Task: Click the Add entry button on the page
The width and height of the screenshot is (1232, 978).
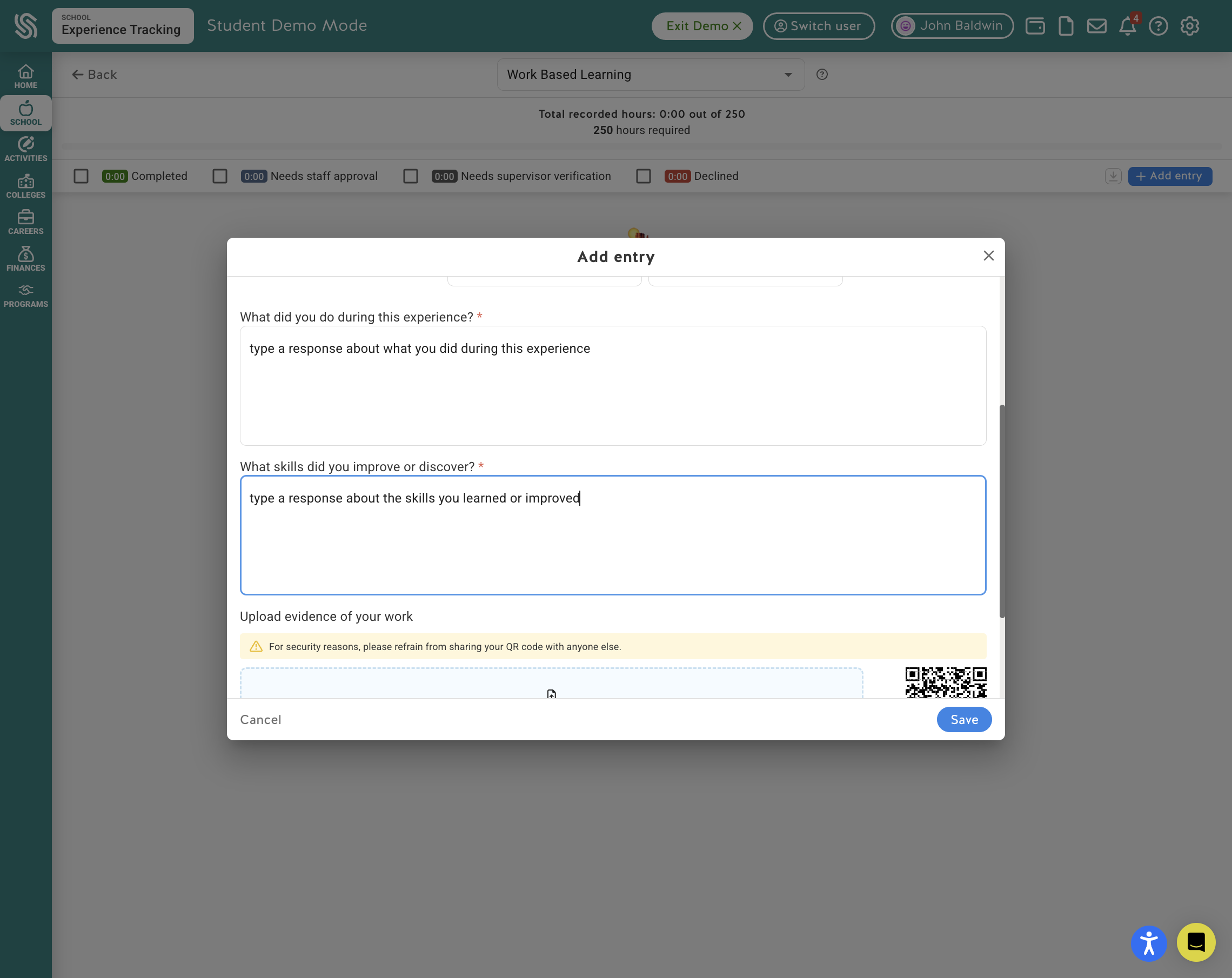Action: (x=1170, y=176)
